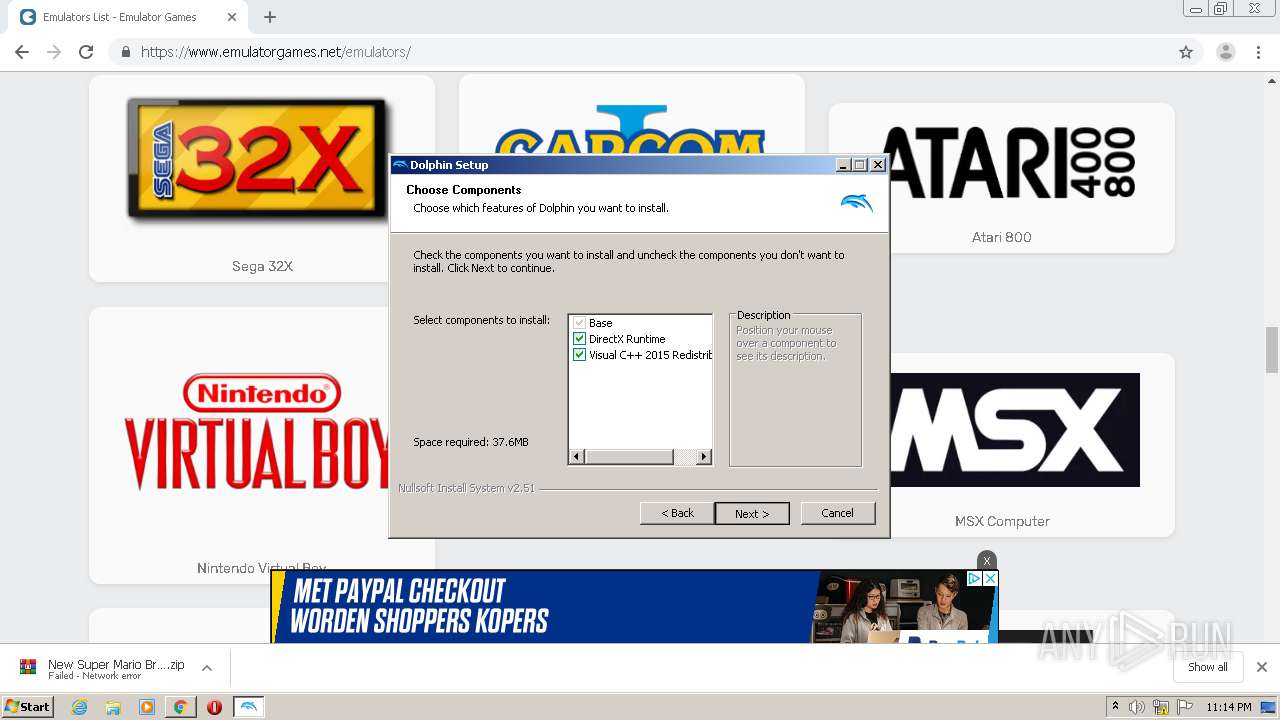1280x720 pixels.
Task: Click the browser page vertical scrollbar thumb
Action: 1272,349
